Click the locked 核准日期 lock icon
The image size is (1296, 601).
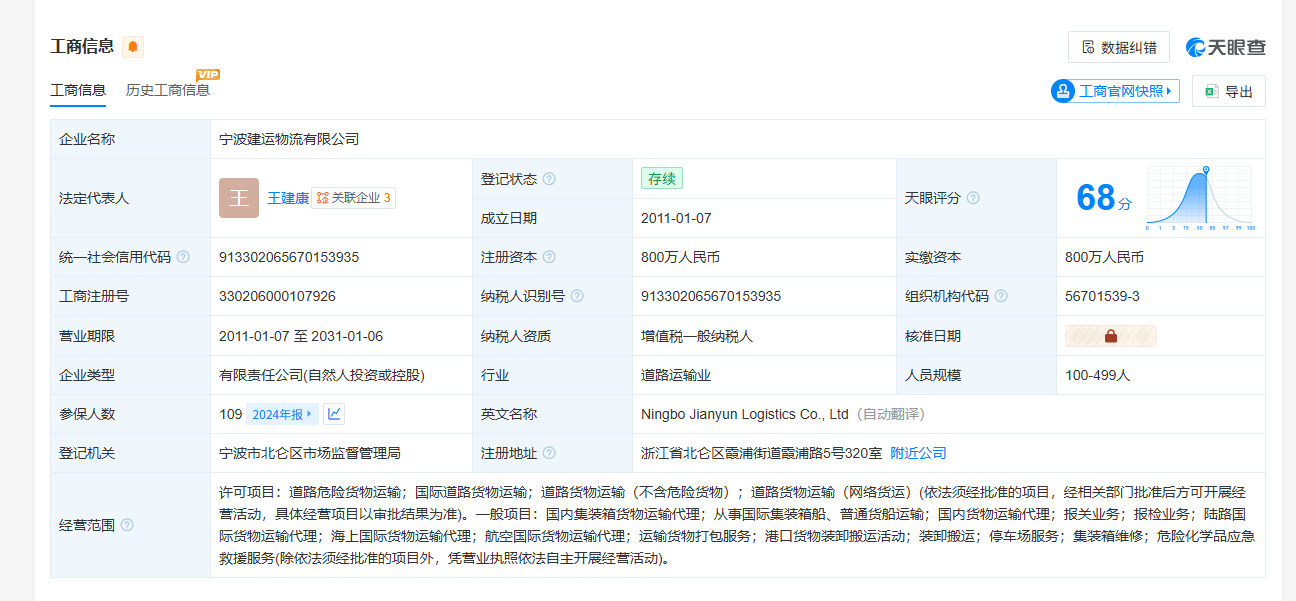tap(1111, 336)
